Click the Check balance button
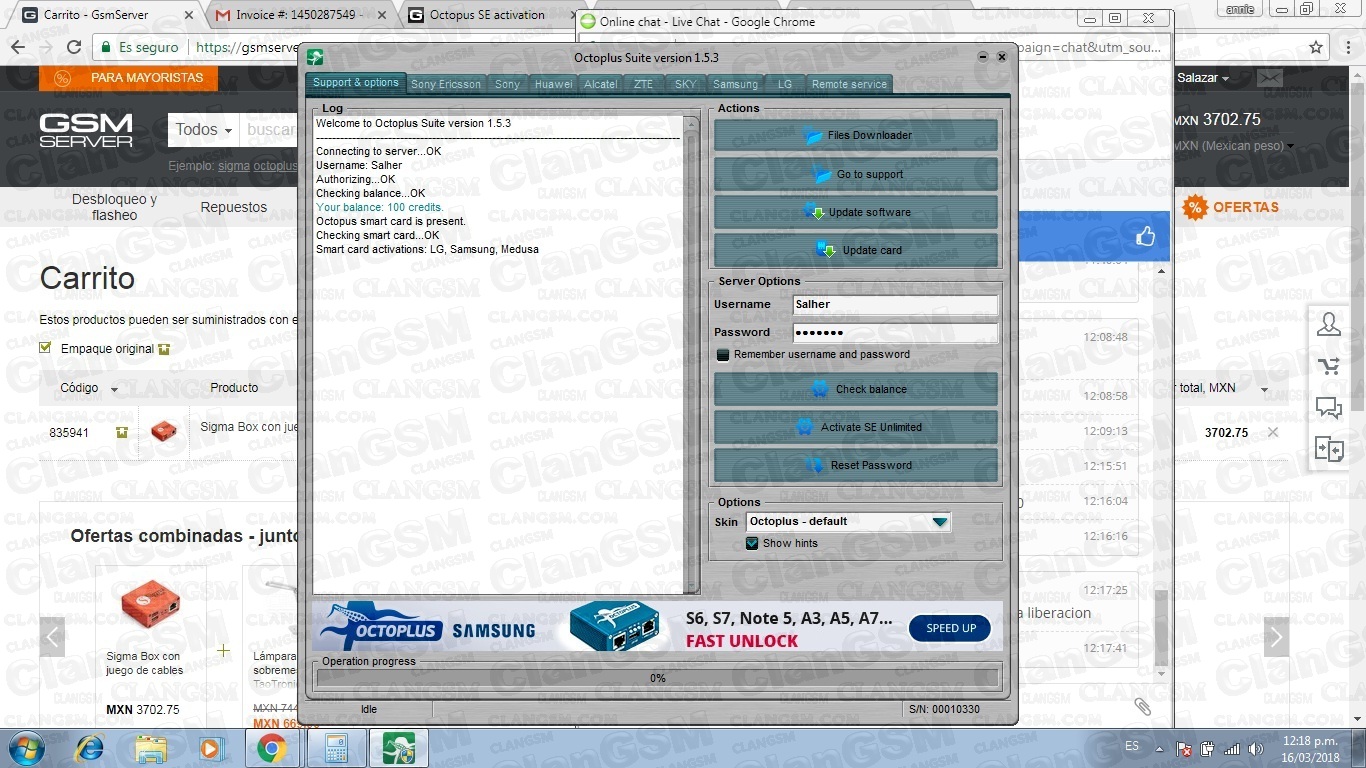The image size is (1366, 768). (x=856, y=389)
